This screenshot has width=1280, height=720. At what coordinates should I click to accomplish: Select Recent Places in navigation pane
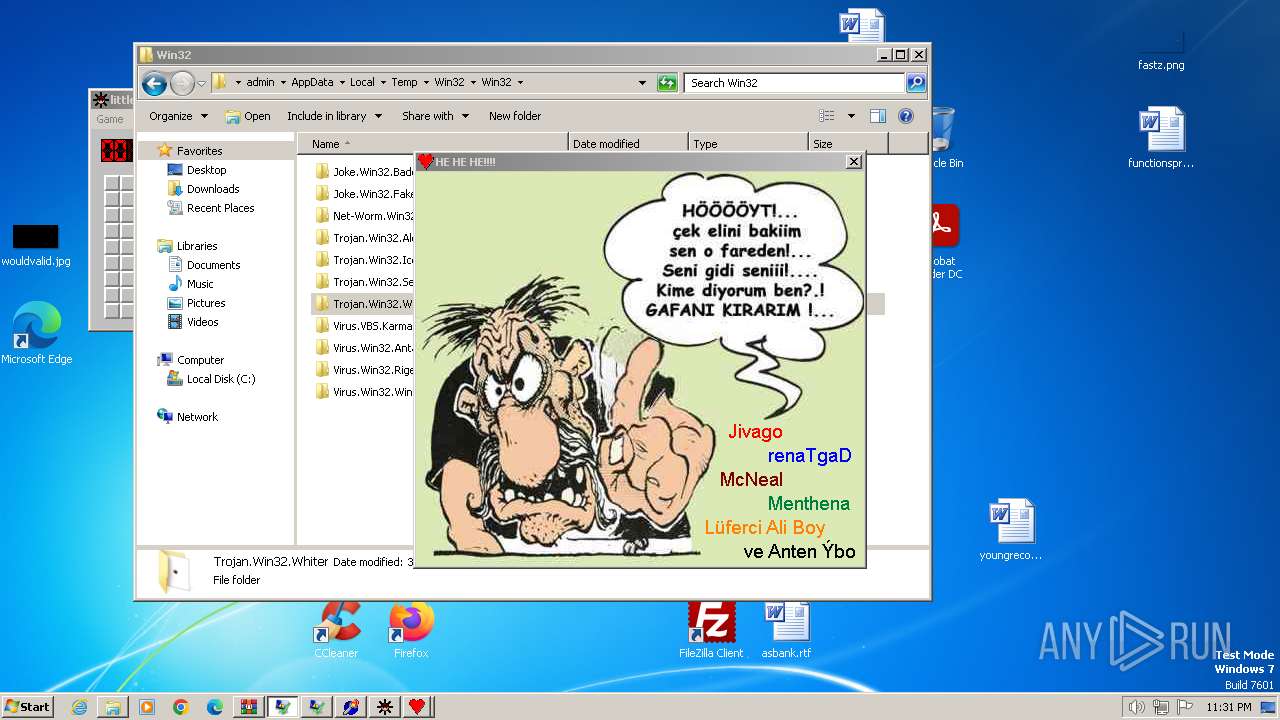(x=220, y=208)
